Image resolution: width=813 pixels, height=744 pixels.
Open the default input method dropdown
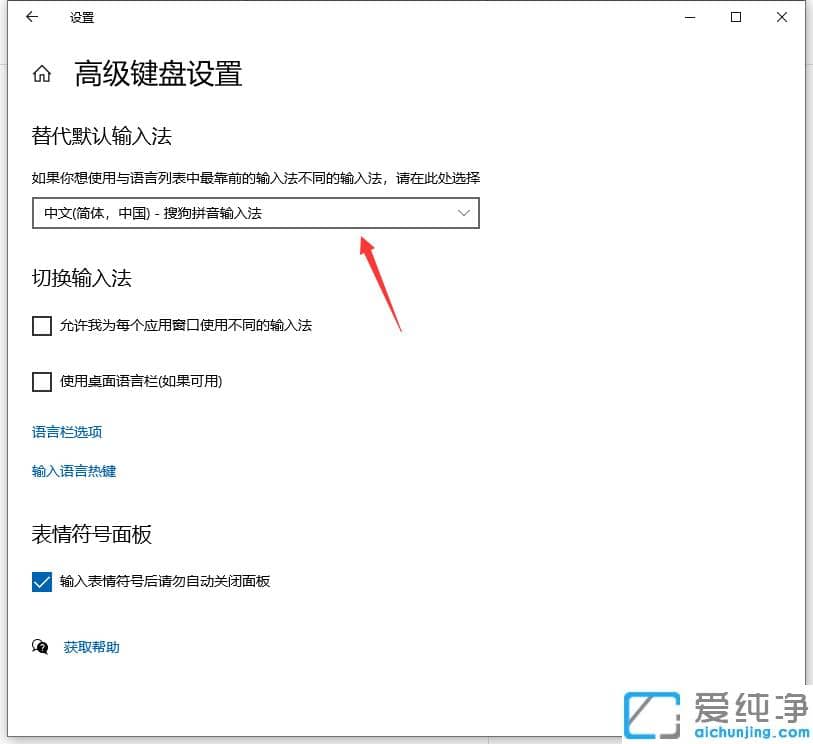(x=255, y=213)
